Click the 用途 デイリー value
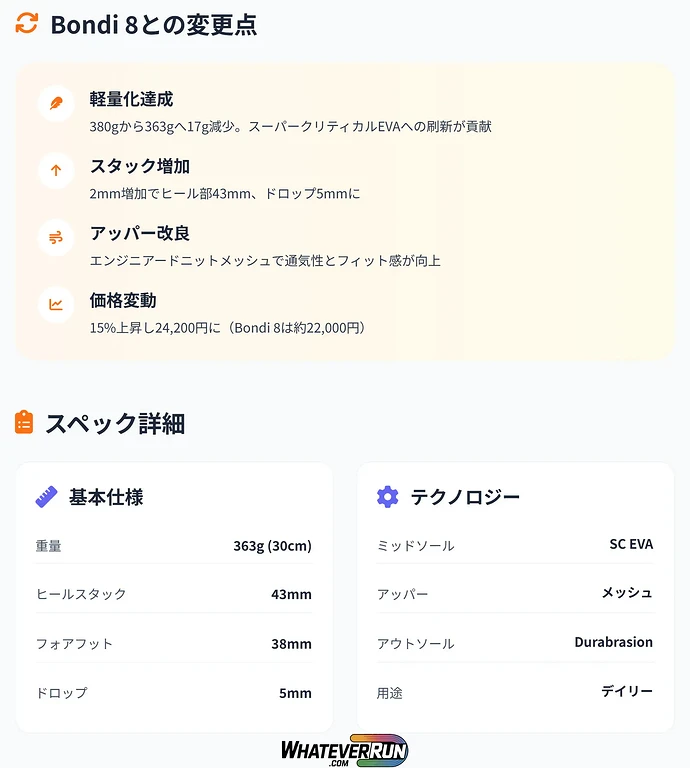 [x=627, y=691]
